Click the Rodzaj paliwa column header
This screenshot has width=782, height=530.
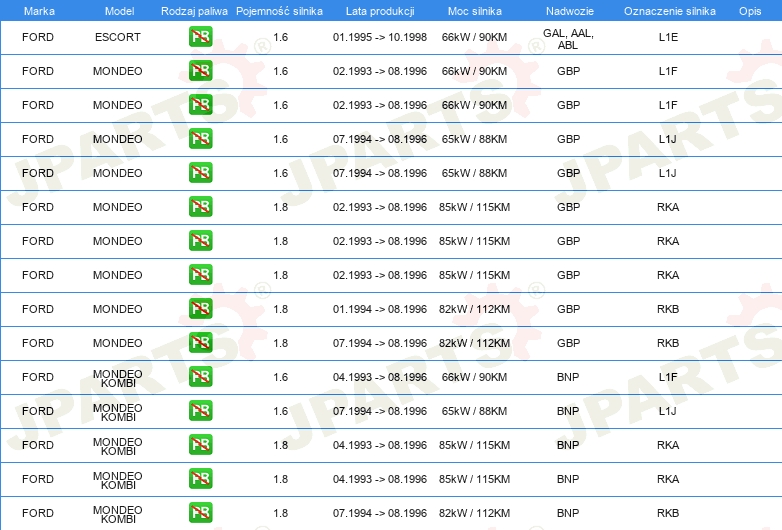(194, 11)
